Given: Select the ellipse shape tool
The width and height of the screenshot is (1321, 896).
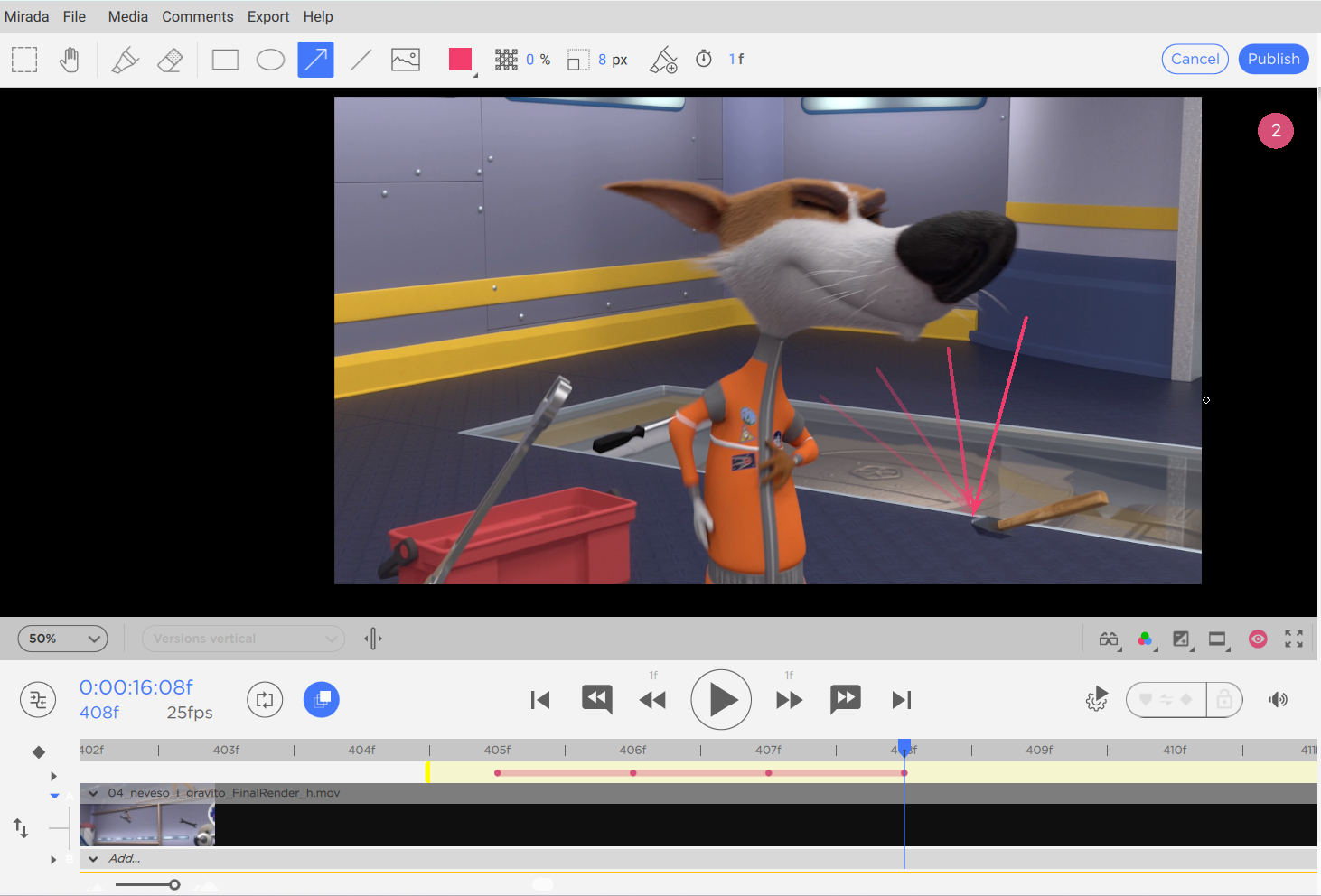Looking at the screenshot, I should point(270,60).
